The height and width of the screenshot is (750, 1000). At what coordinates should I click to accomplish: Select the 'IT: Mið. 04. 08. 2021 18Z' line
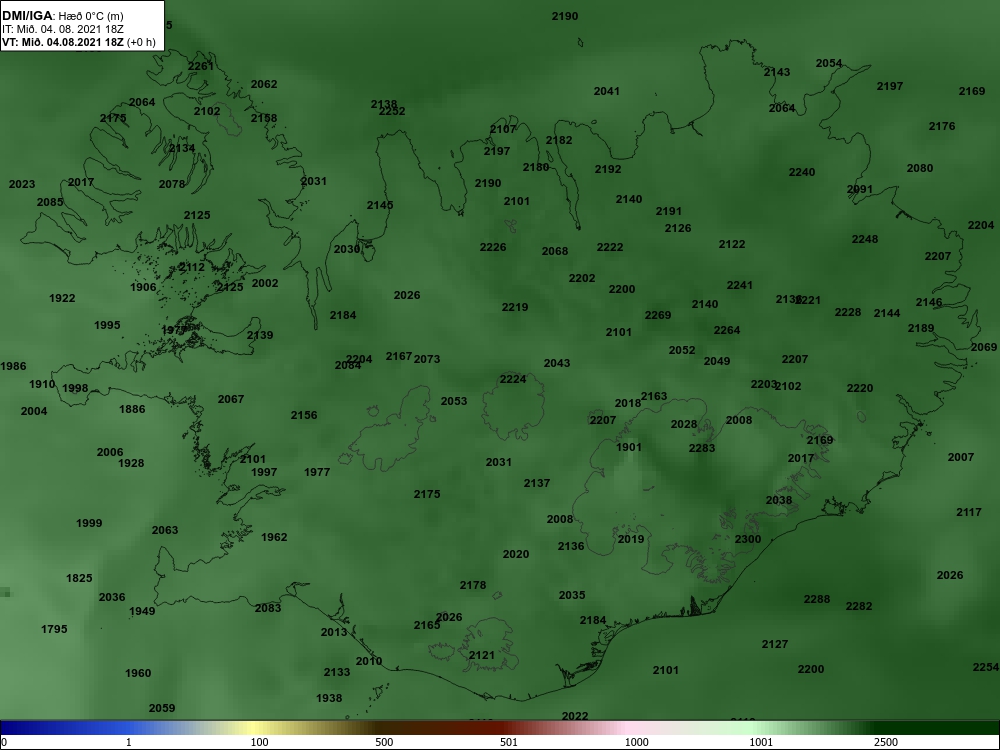pyautogui.click(x=62, y=29)
